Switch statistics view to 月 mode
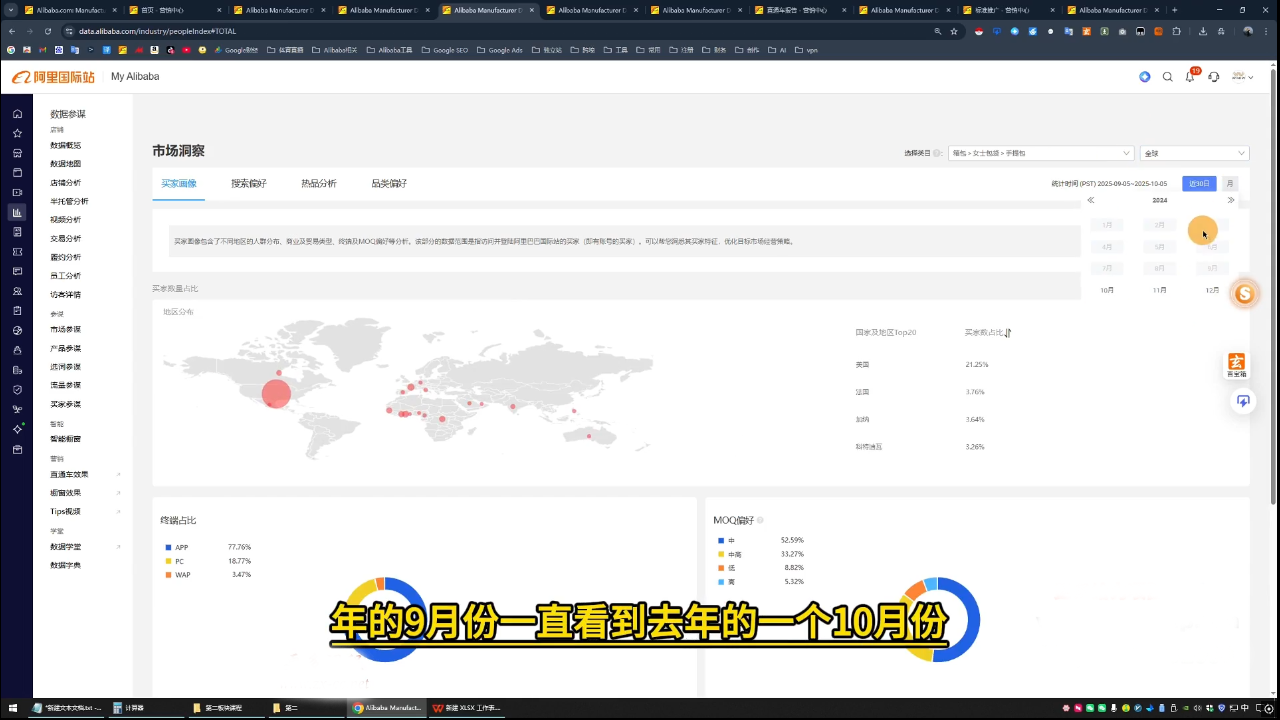This screenshot has width=1280, height=720. pos(1230,183)
